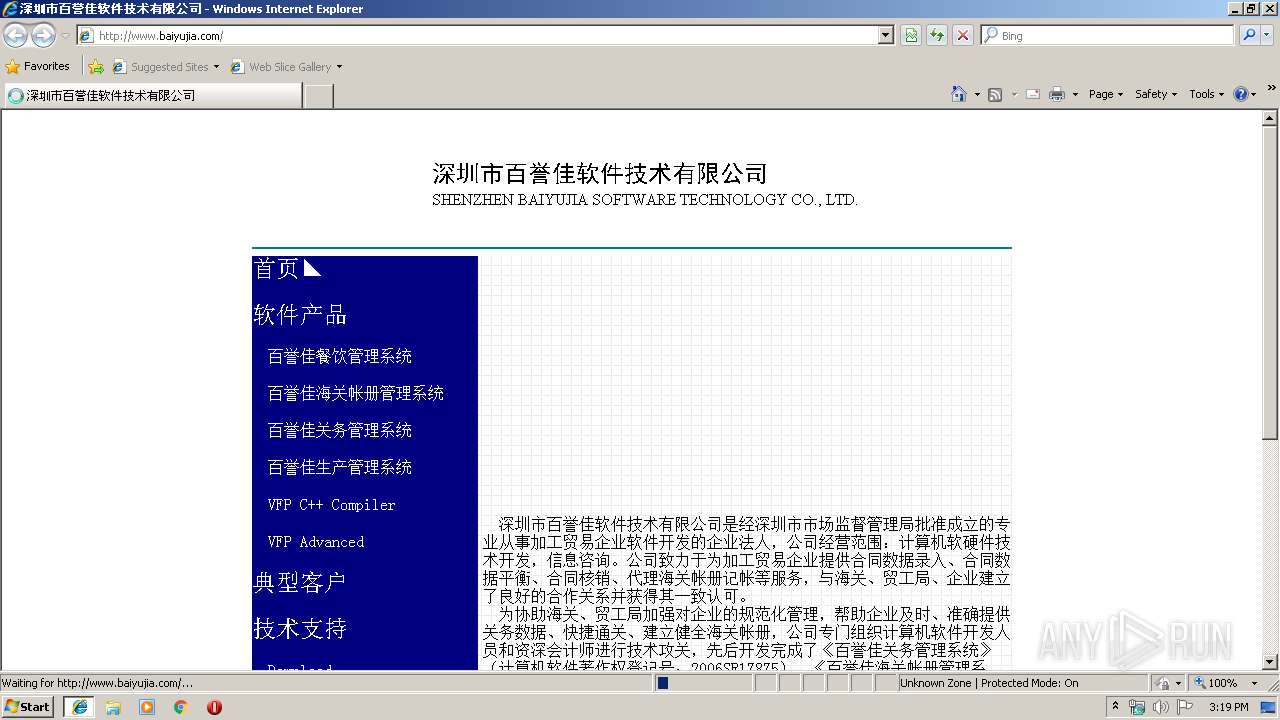Open Windows Explorer folder taskbar icon

pos(113,707)
